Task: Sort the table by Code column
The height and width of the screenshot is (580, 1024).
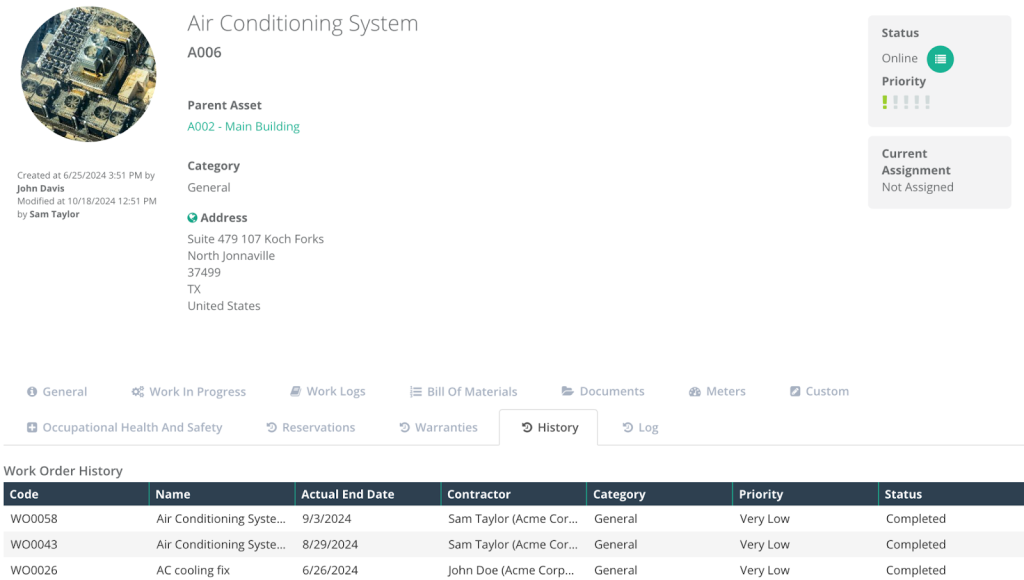Action: click(24, 494)
